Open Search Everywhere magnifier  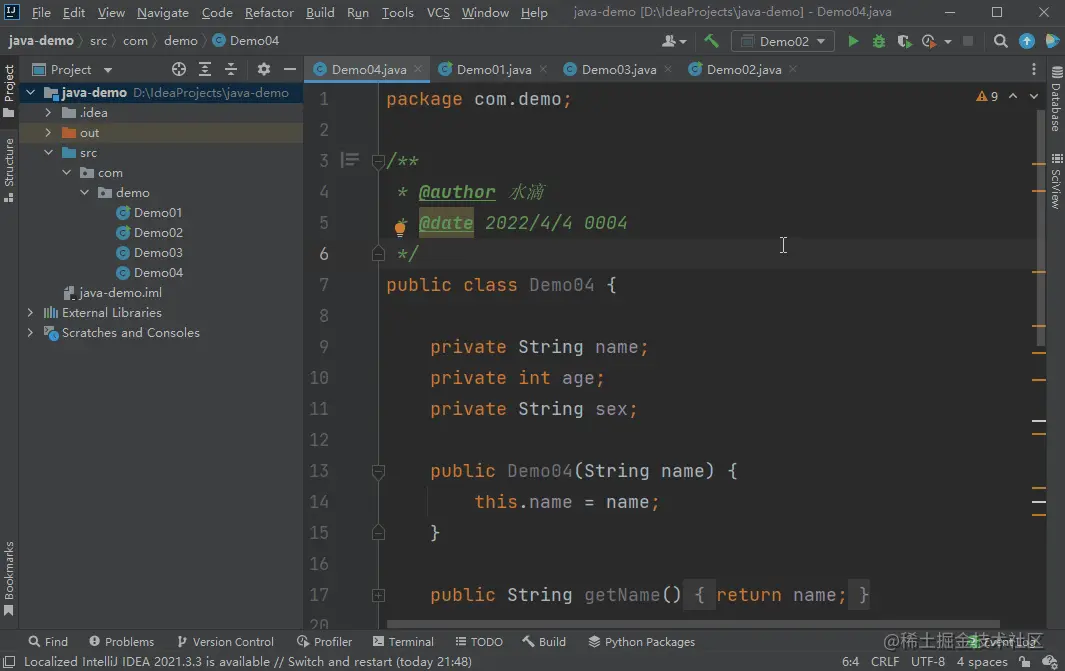1000,41
